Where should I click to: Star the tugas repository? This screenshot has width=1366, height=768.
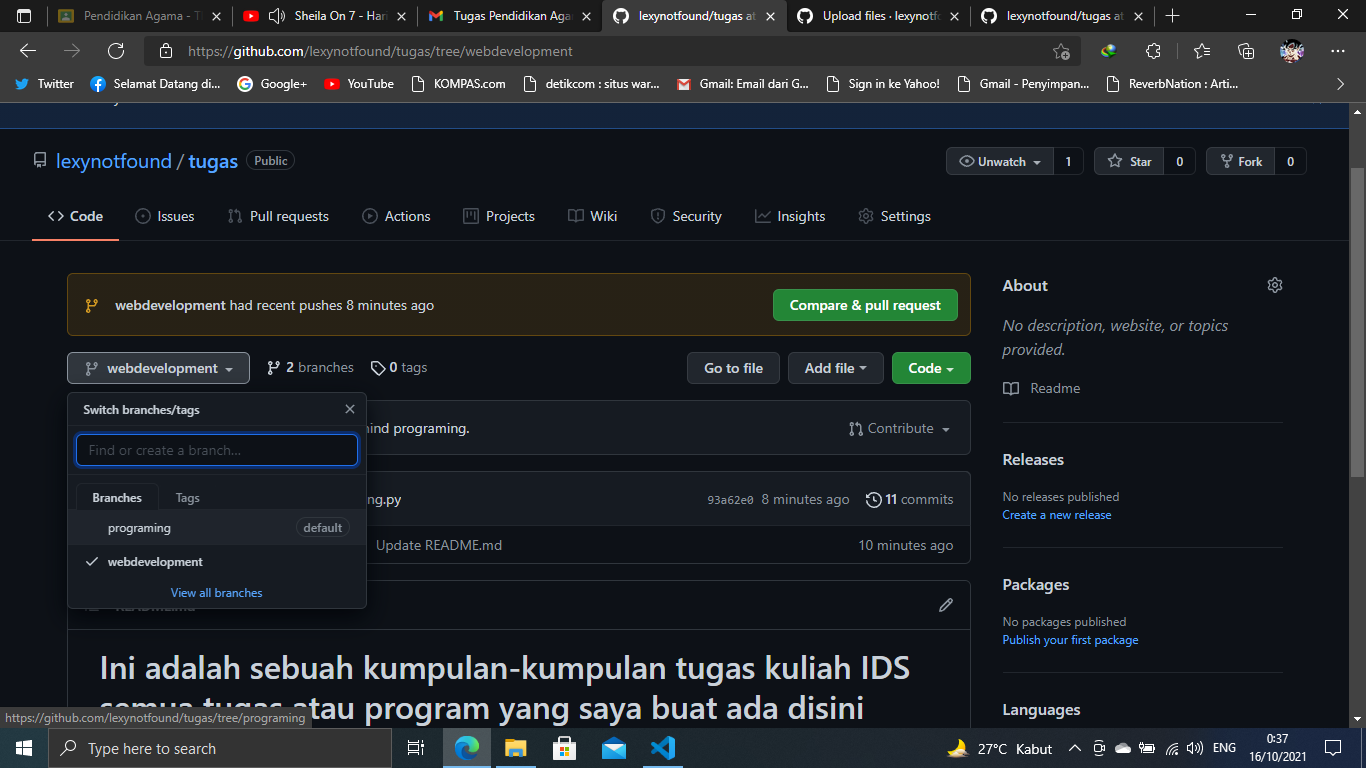(x=1130, y=161)
